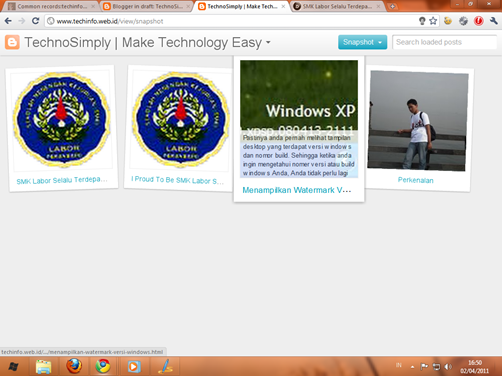502x376 pixels.
Task: Select the TechnoSimply | Make Tech tab
Action: (242, 6)
